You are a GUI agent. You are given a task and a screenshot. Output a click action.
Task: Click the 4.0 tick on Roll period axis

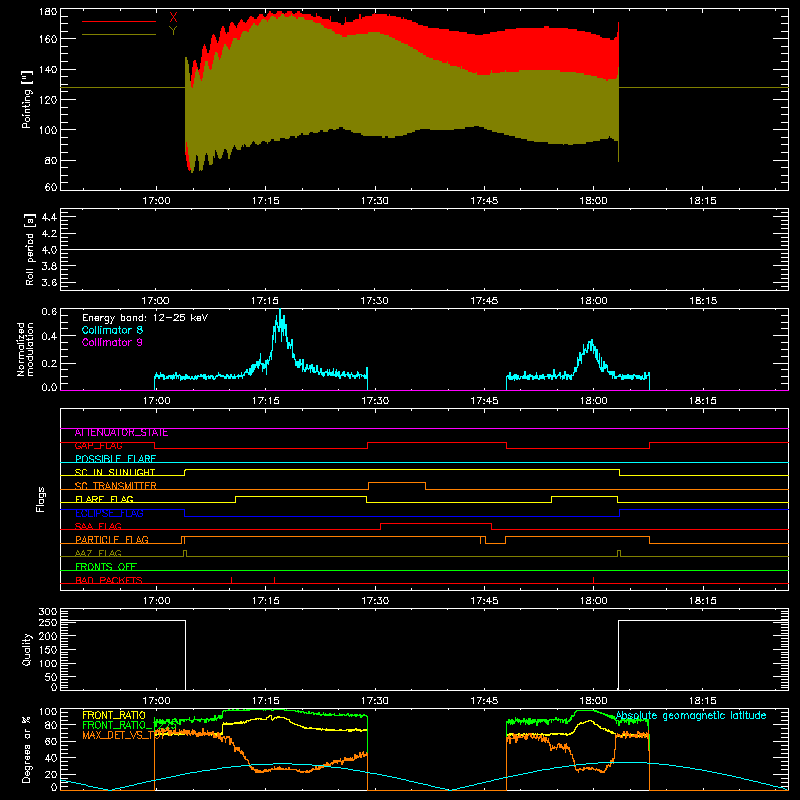(49, 250)
